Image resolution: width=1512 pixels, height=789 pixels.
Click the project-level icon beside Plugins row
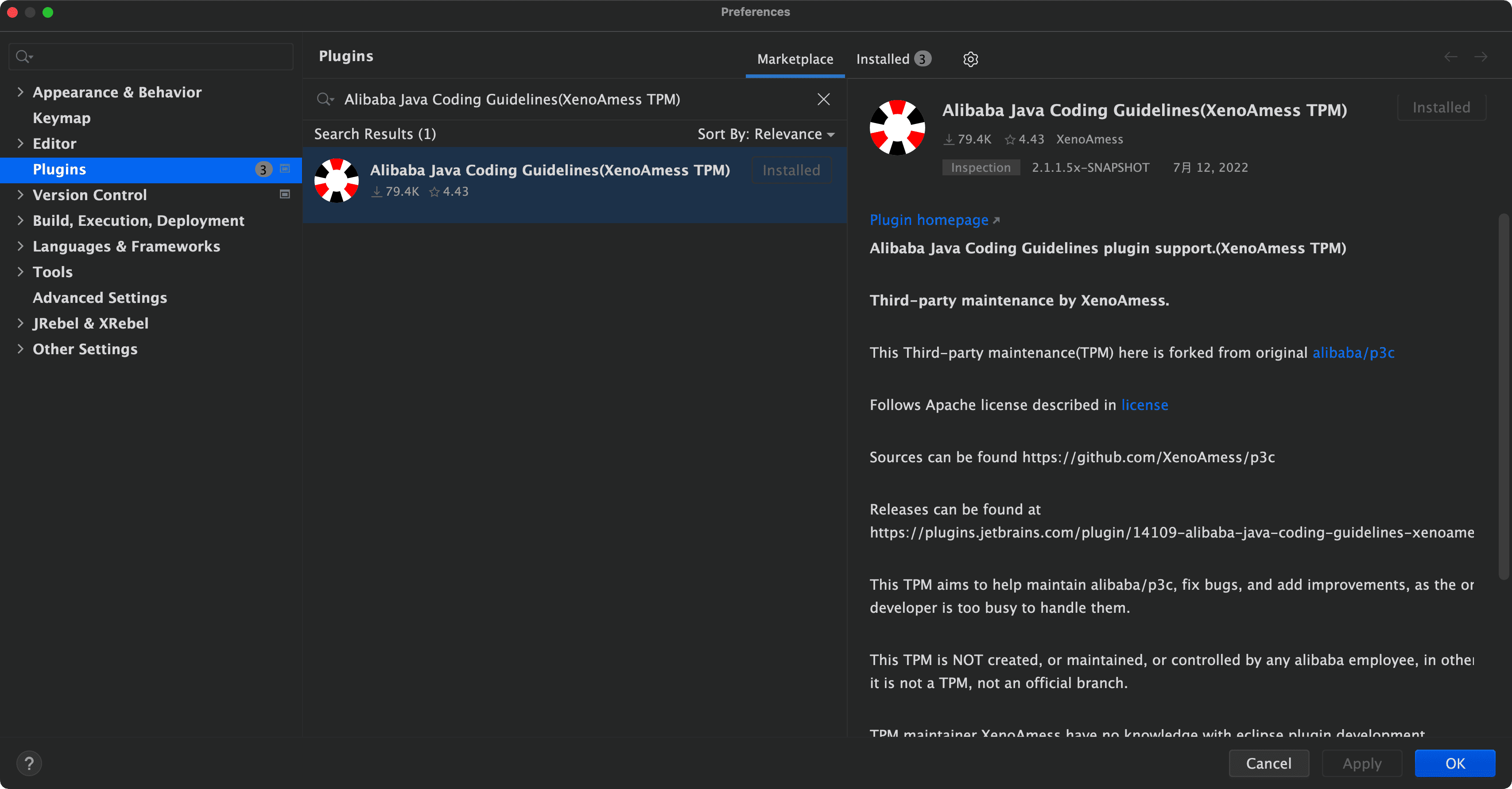point(285,169)
